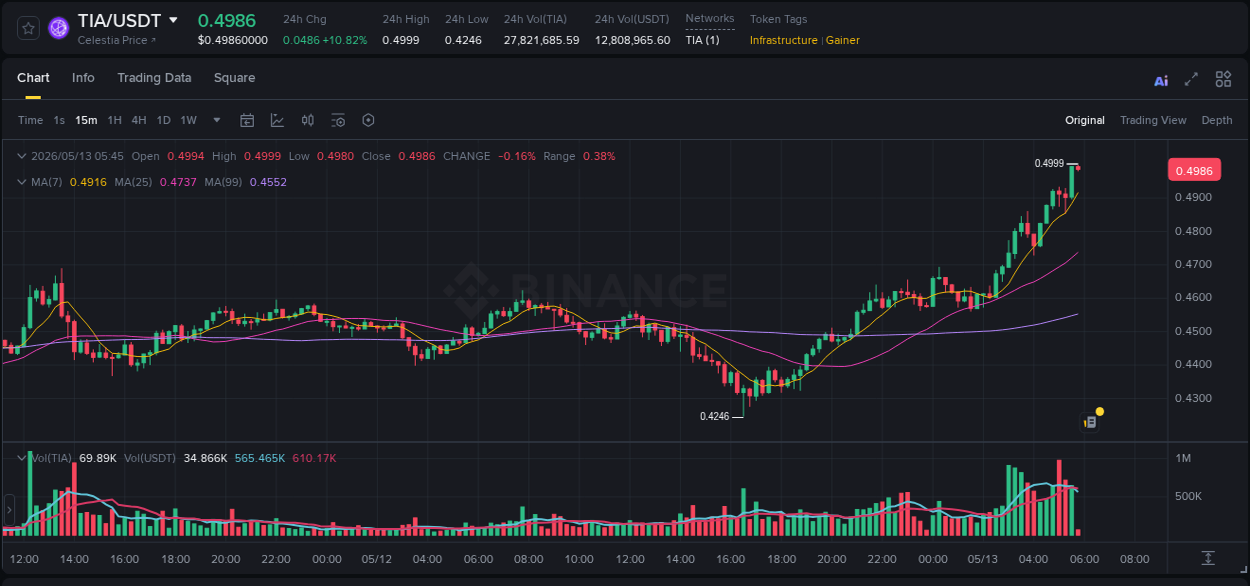Click the current price label 0.4986

coord(1194,170)
